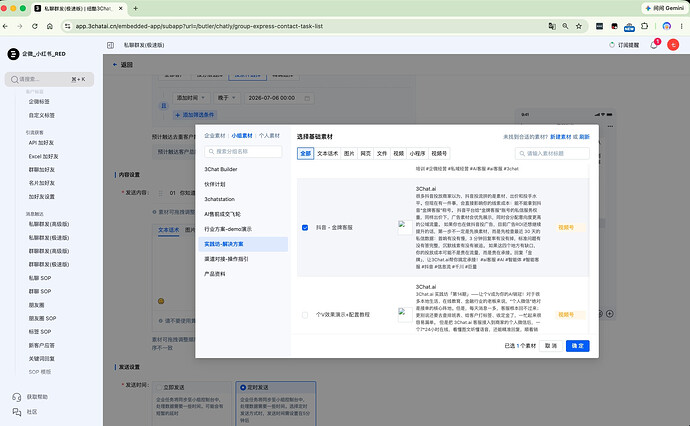Click the black-red square extension icon
Screen dimensions: 690x426
click(614, 26)
